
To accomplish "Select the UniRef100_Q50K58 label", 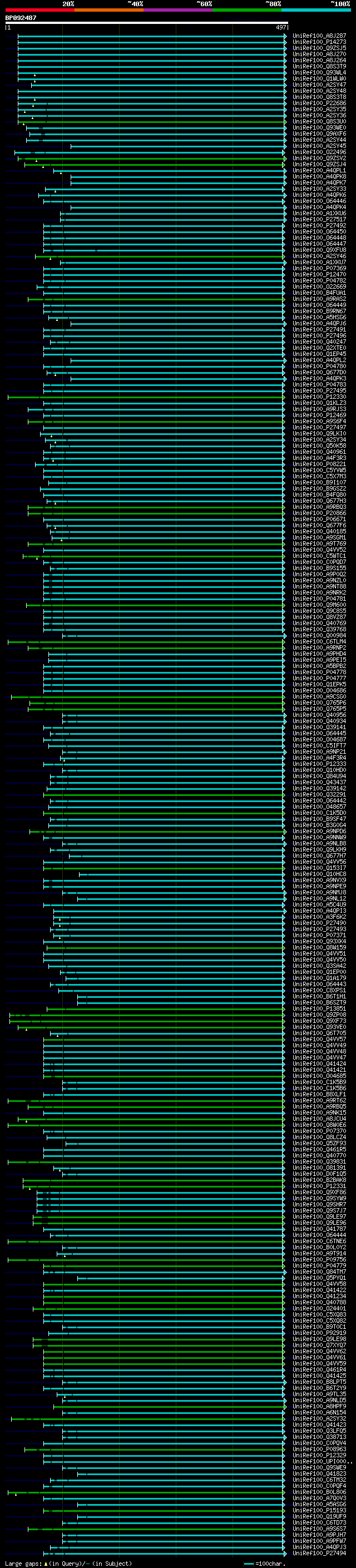I will coord(319,446).
